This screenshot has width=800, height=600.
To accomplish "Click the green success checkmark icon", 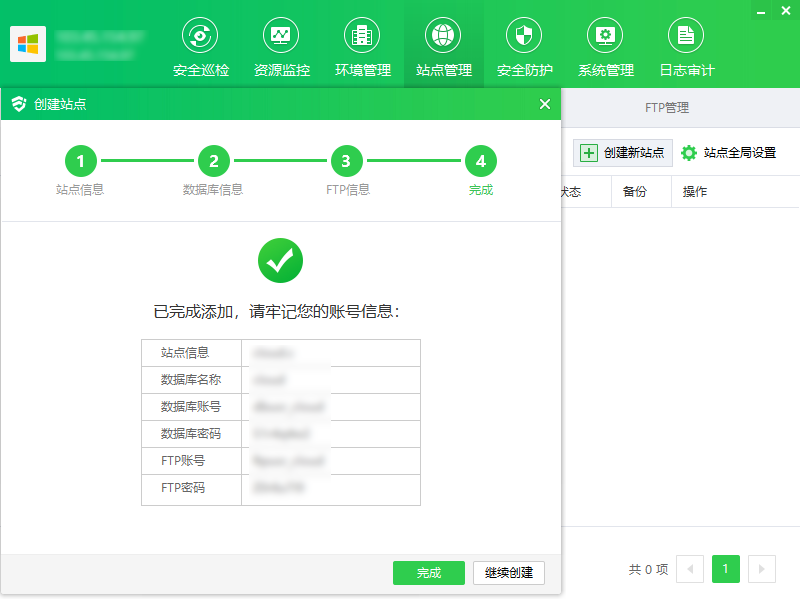I will [280, 261].
